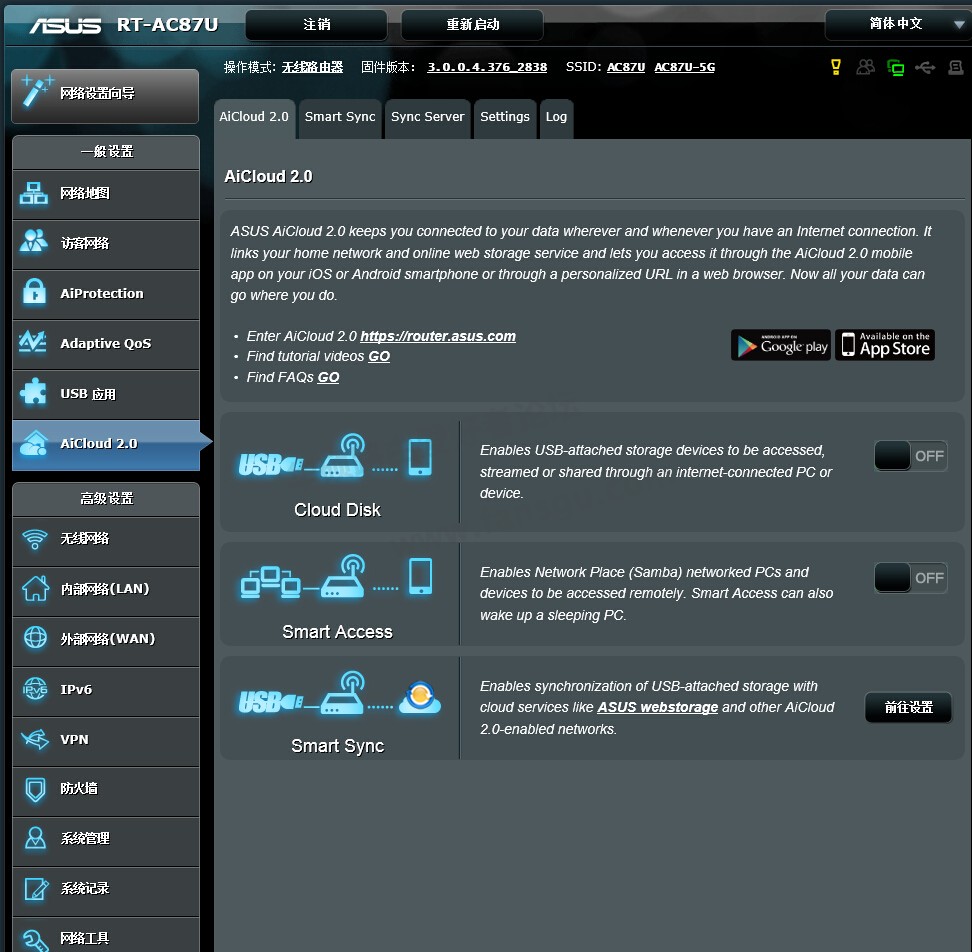Click the system log notepad icon
The image size is (972, 952).
[36, 888]
